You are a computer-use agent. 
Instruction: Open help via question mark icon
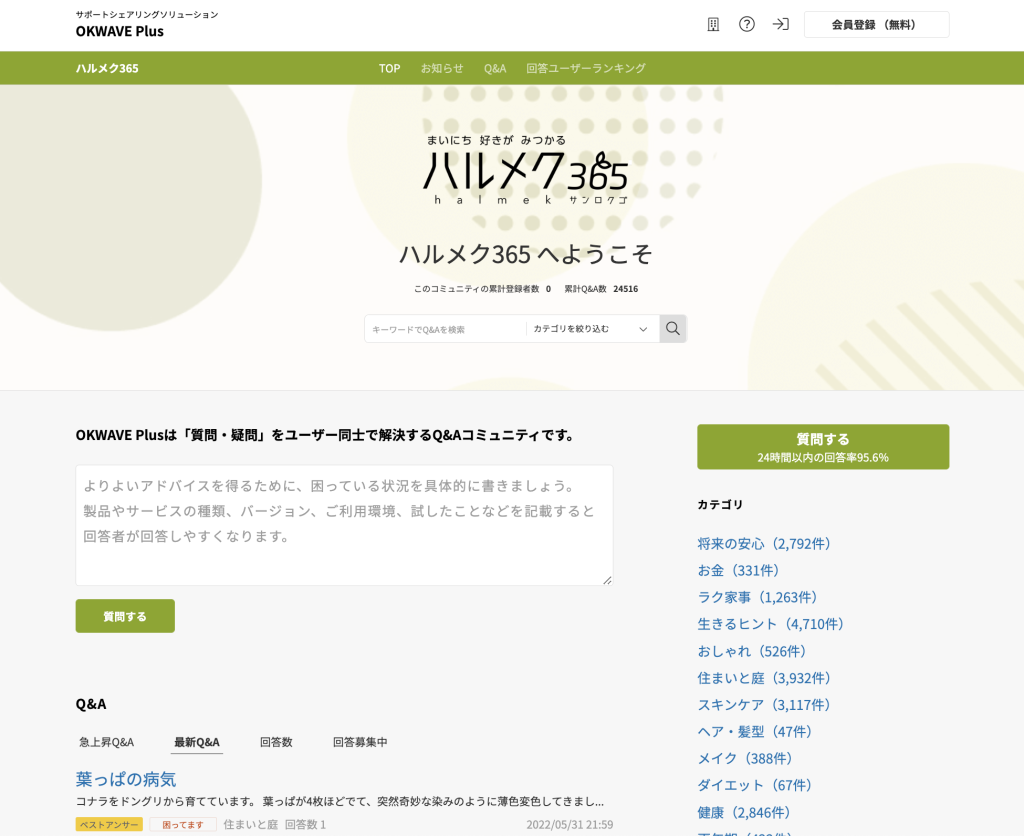pyautogui.click(x=747, y=24)
